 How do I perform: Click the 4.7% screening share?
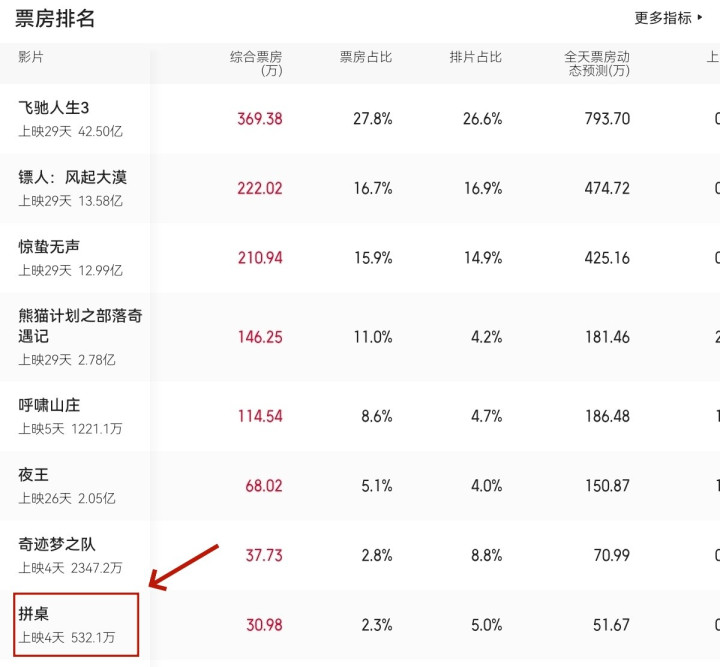coord(486,416)
